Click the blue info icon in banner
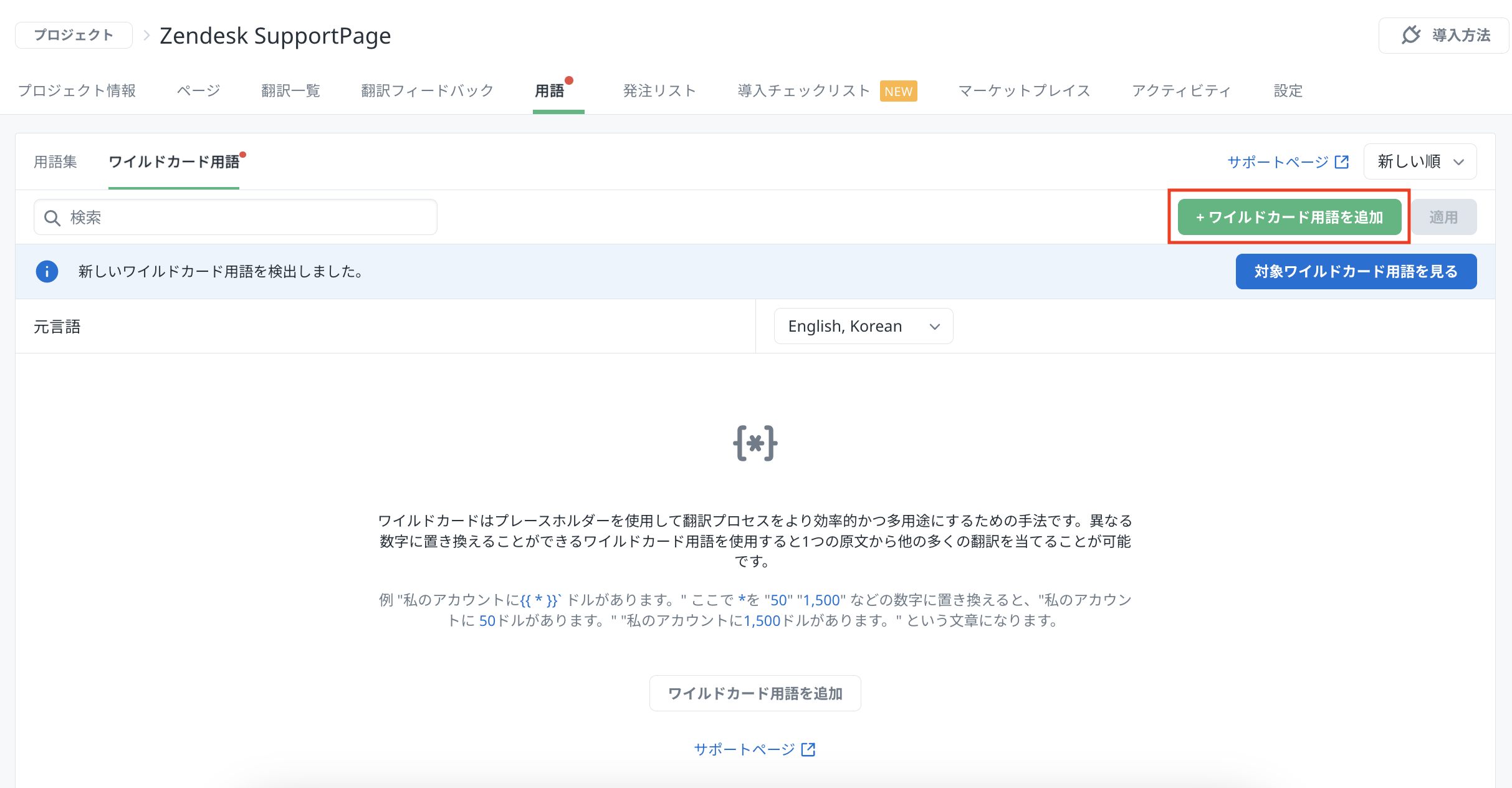 pyautogui.click(x=47, y=271)
